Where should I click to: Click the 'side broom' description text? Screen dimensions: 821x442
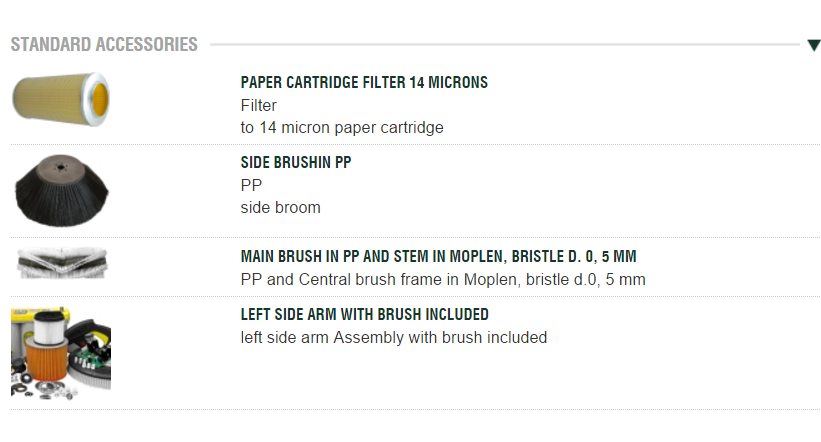coord(281,207)
